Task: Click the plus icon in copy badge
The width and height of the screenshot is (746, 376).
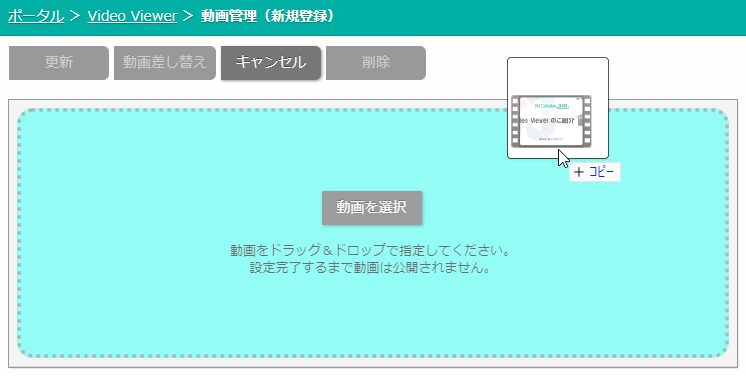Action: point(579,172)
